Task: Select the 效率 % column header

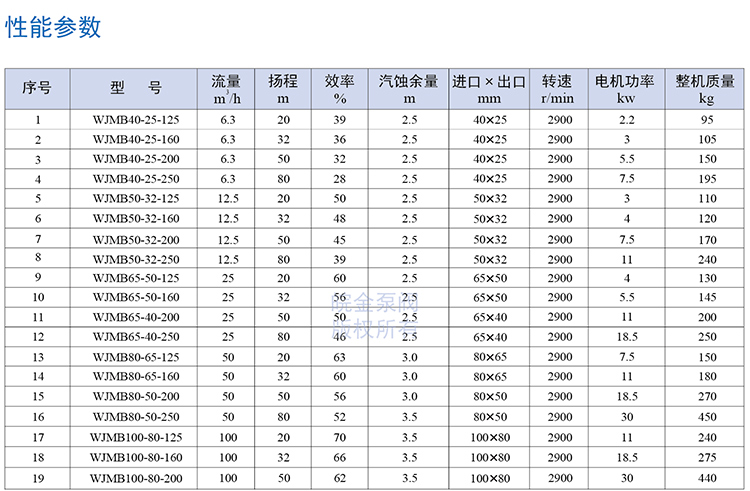Action: [x=339, y=89]
